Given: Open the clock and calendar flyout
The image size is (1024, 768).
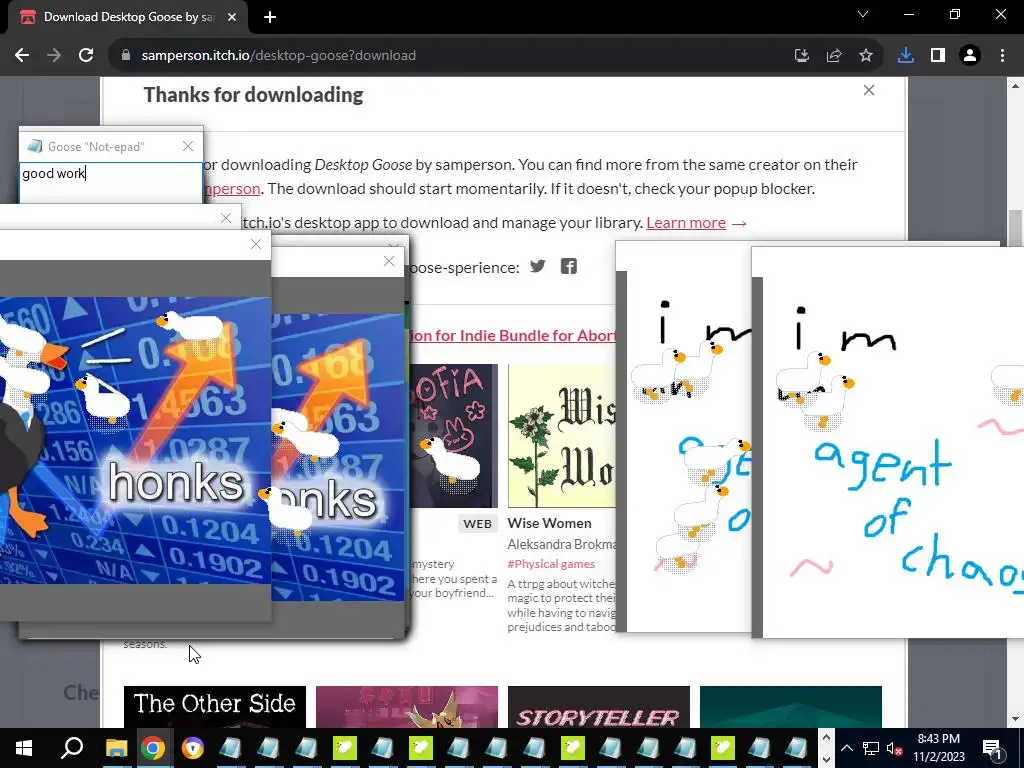Looking at the screenshot, I should [938, 748].
